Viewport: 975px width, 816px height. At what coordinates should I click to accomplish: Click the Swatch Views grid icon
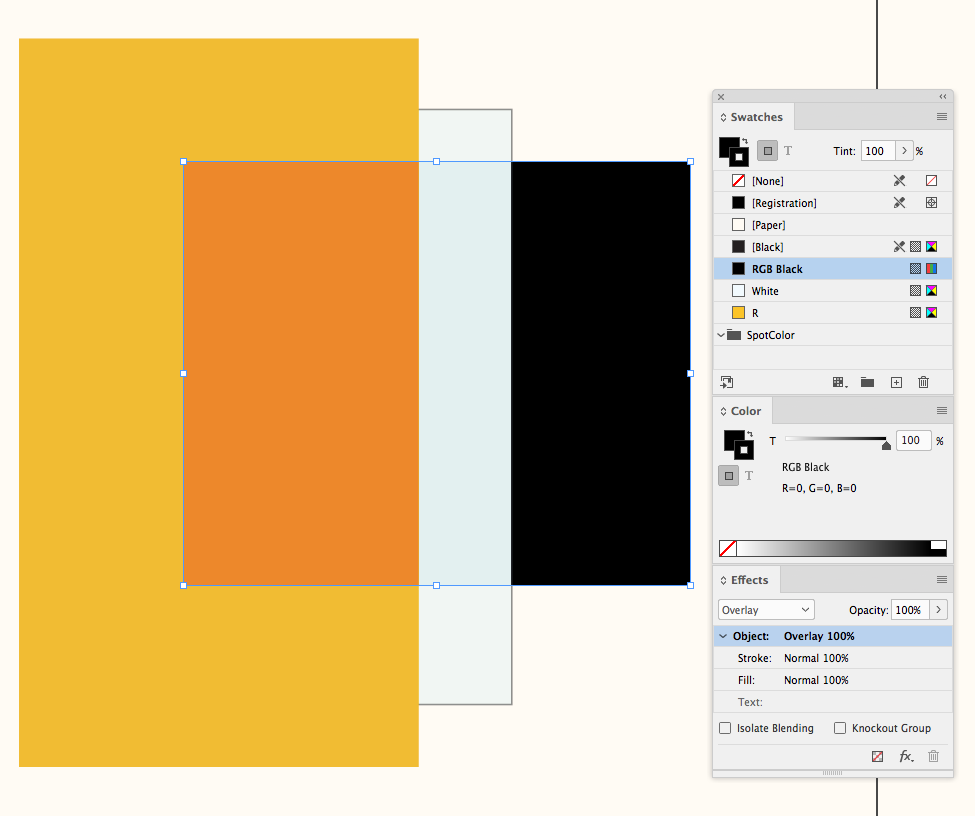(x=839, y=382)
